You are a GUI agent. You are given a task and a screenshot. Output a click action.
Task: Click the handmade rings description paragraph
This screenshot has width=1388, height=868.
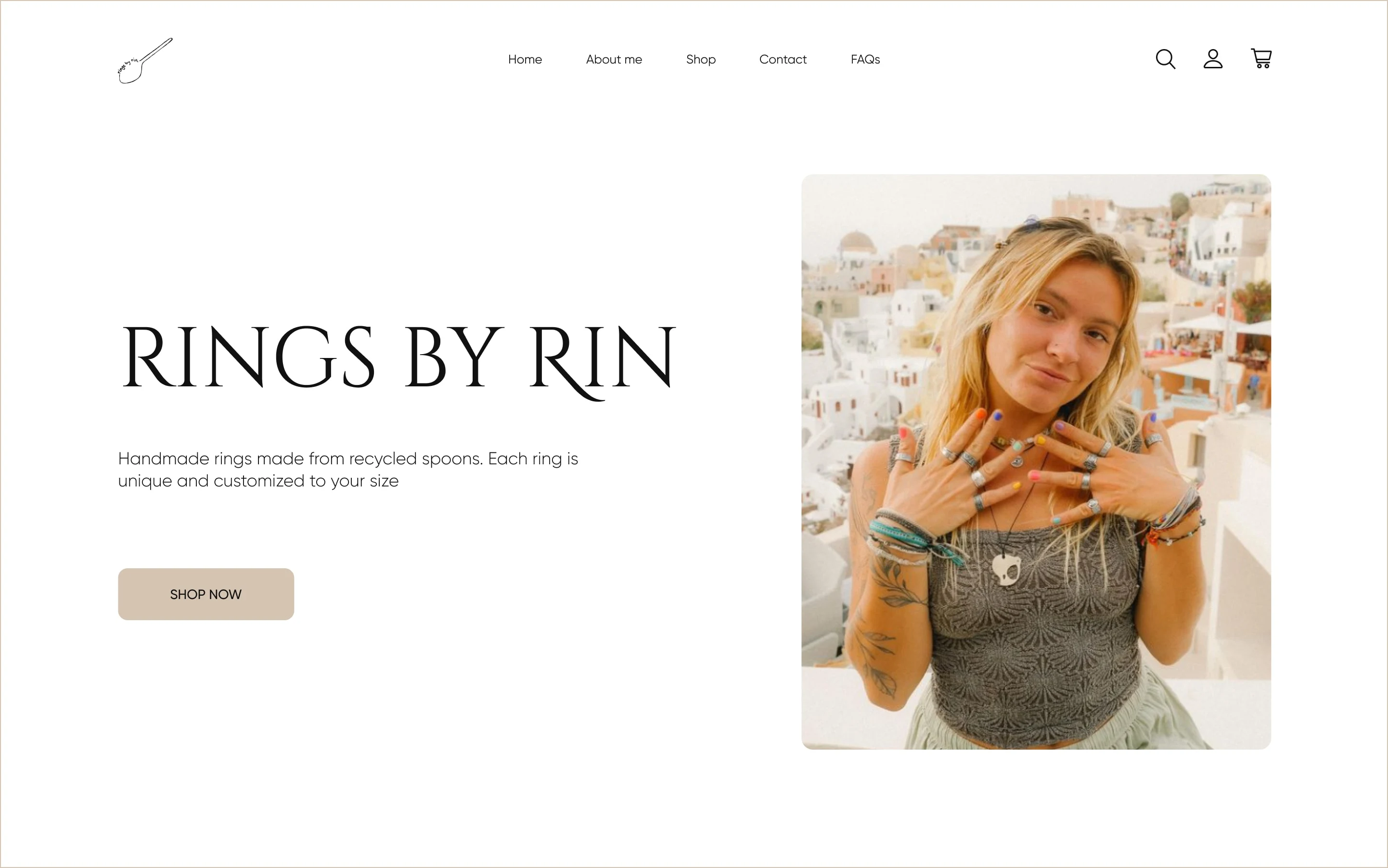pyautogui.click(x=348, y=470)
